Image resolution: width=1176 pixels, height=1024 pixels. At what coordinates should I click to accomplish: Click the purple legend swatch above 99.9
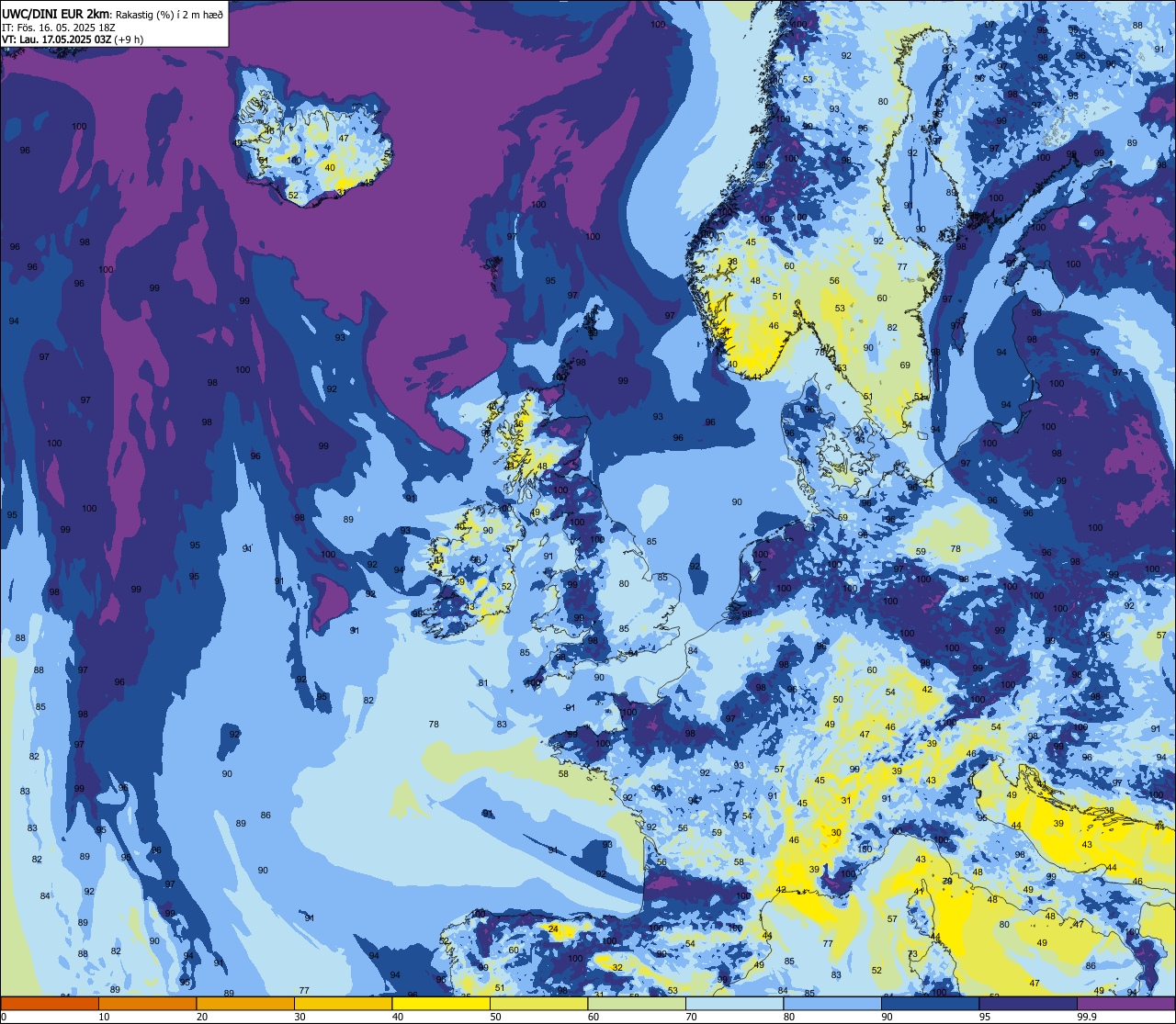pos(1125,1003)
